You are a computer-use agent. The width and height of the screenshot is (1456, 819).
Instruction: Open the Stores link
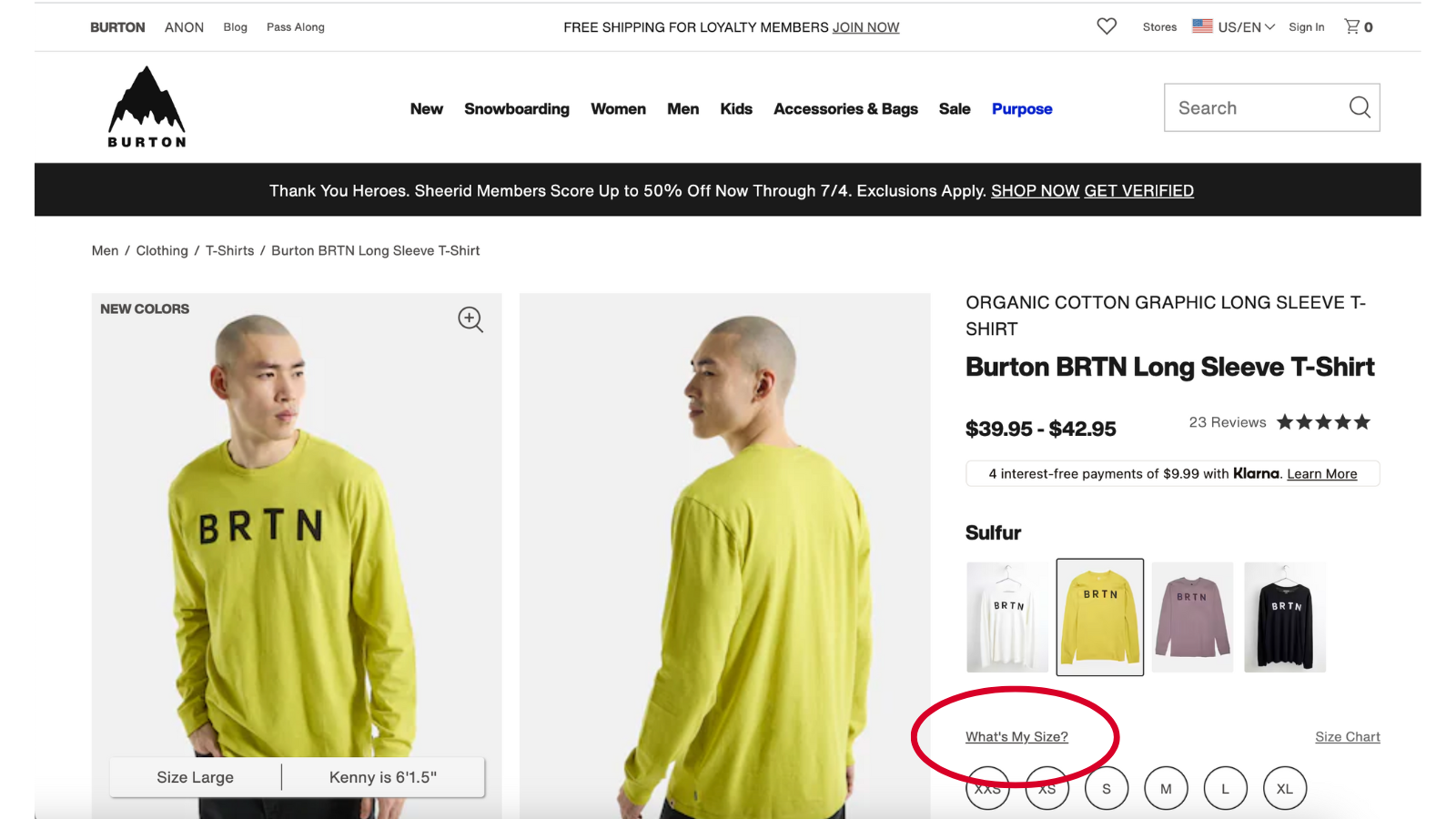point(1159,27)
